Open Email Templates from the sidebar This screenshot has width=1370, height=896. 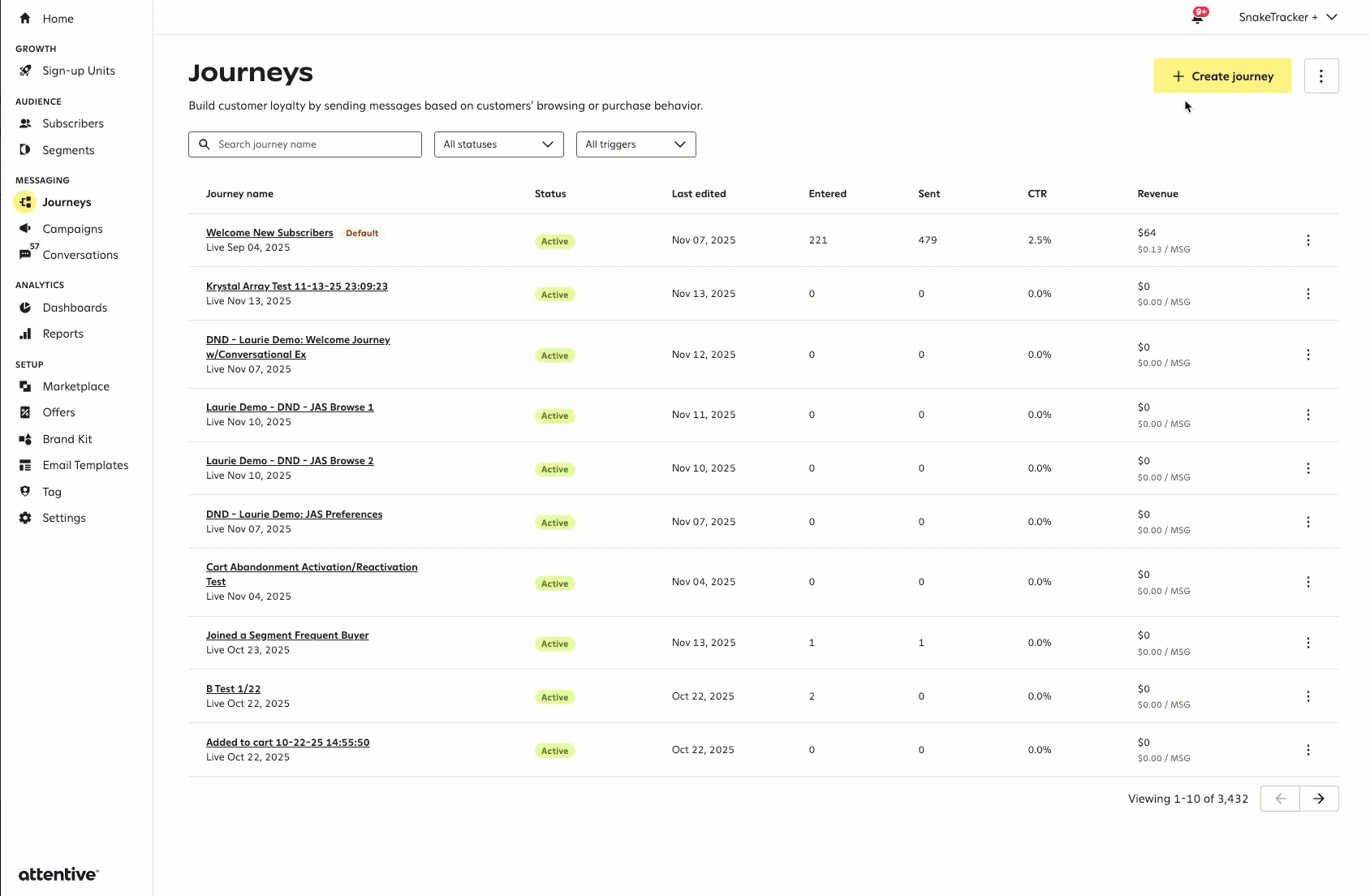(85, 465)
